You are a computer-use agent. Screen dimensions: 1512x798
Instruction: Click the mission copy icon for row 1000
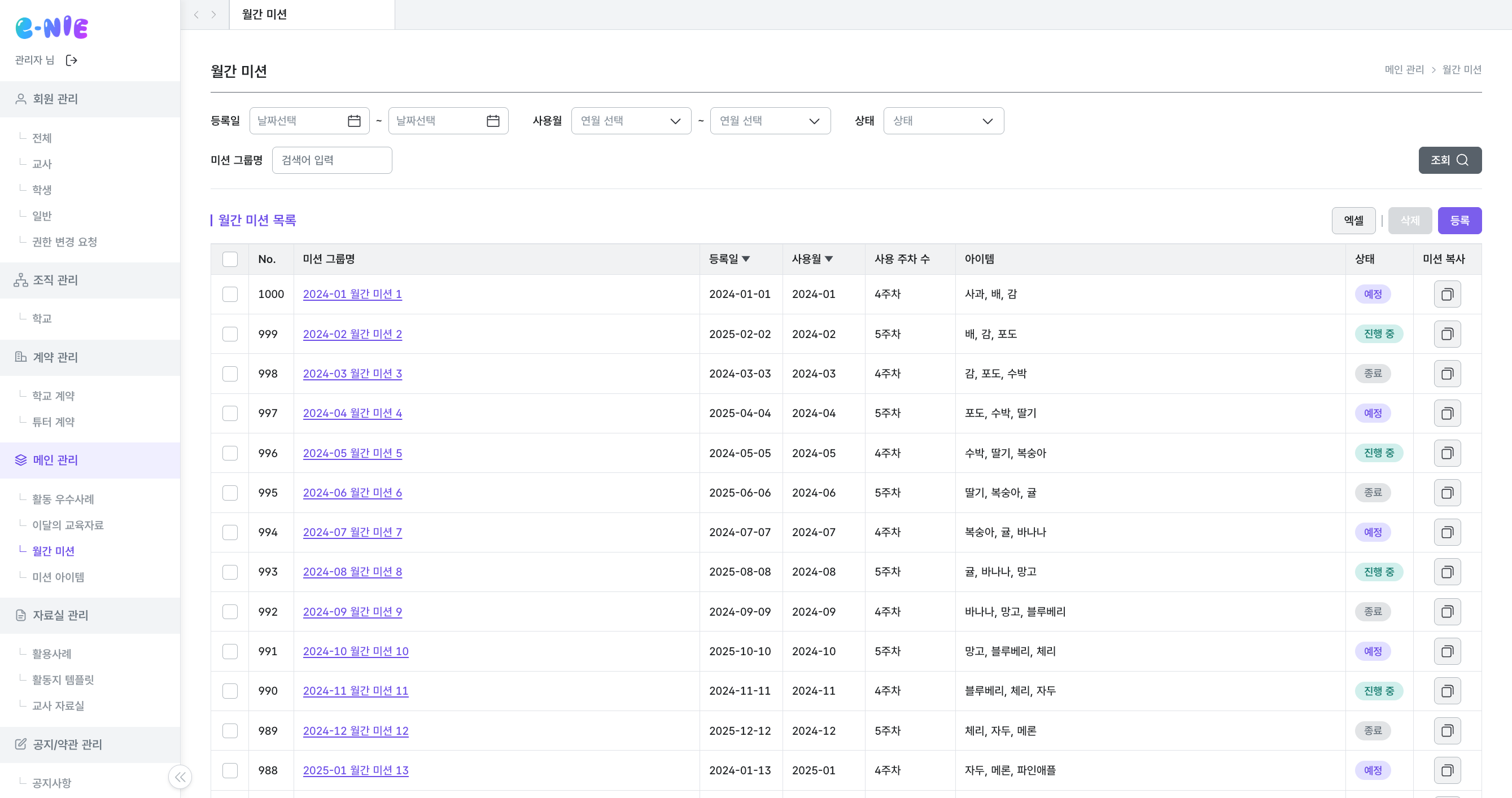tap(1447, 295)
